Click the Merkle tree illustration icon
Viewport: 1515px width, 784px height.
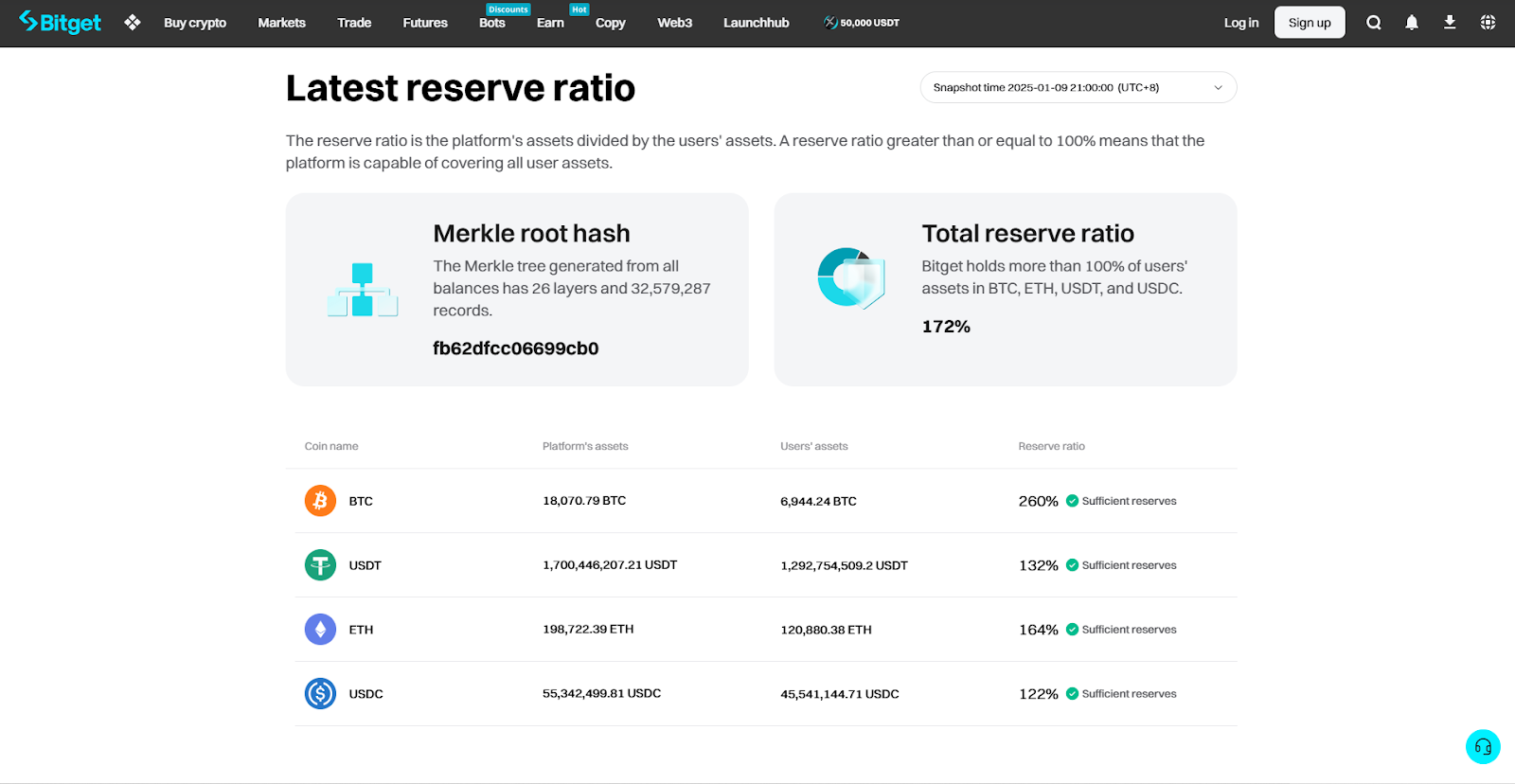pos(363,290)
